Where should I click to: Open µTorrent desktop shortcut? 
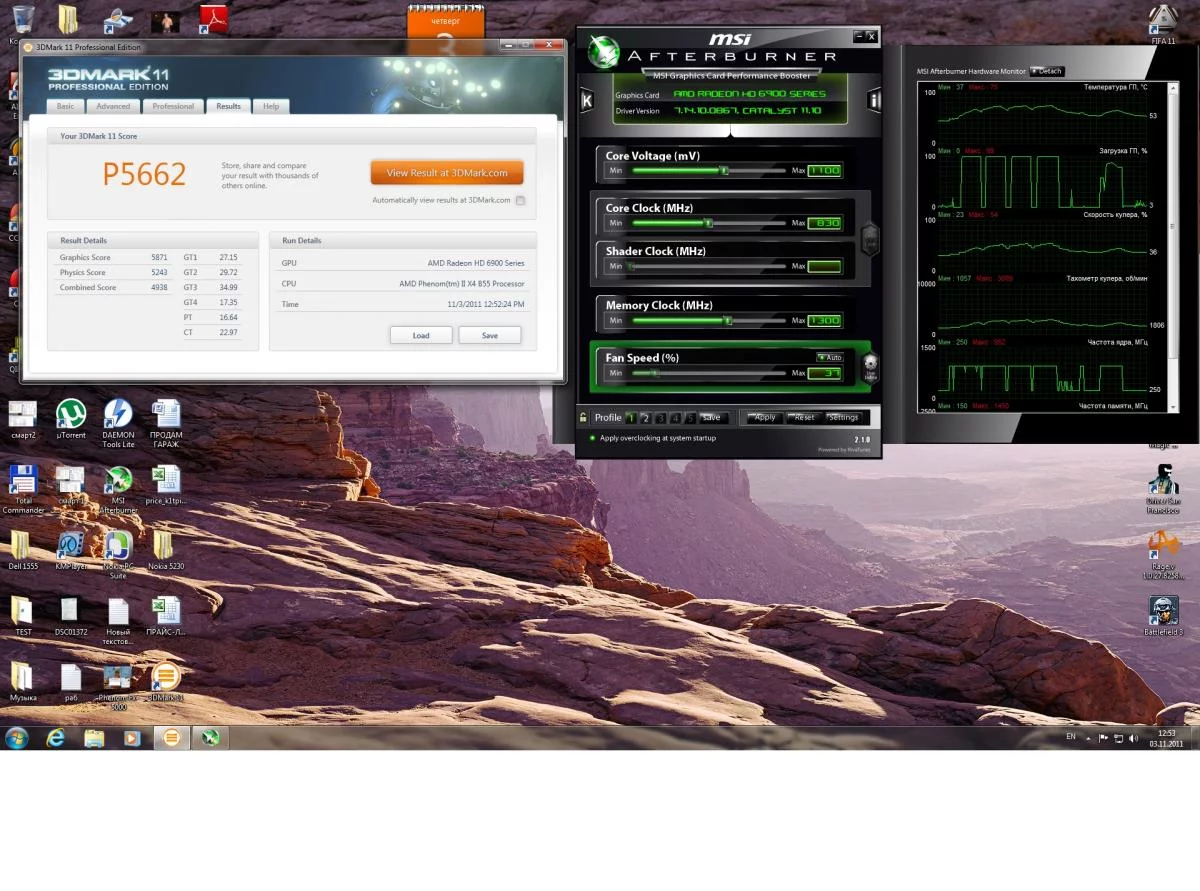point(70,420)
